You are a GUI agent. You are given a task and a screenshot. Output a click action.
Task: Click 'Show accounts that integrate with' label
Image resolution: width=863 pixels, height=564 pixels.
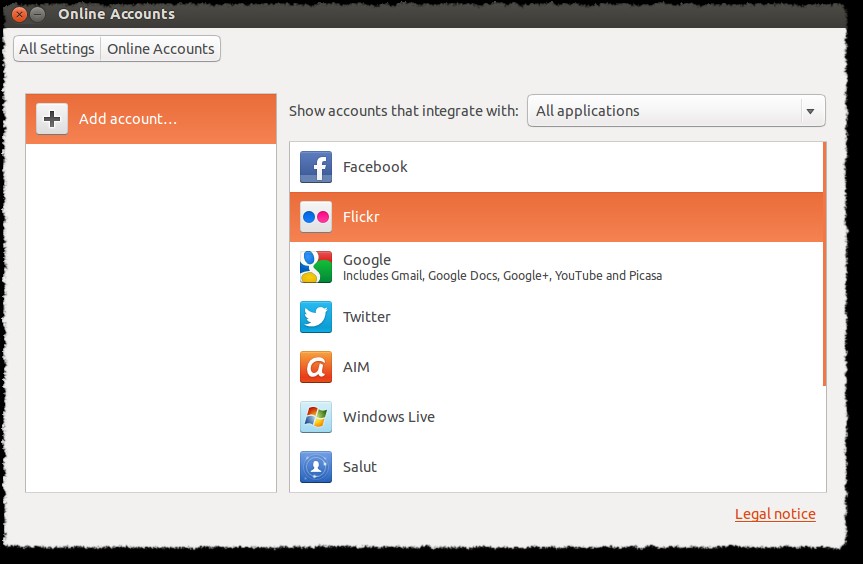coord(403,111)
